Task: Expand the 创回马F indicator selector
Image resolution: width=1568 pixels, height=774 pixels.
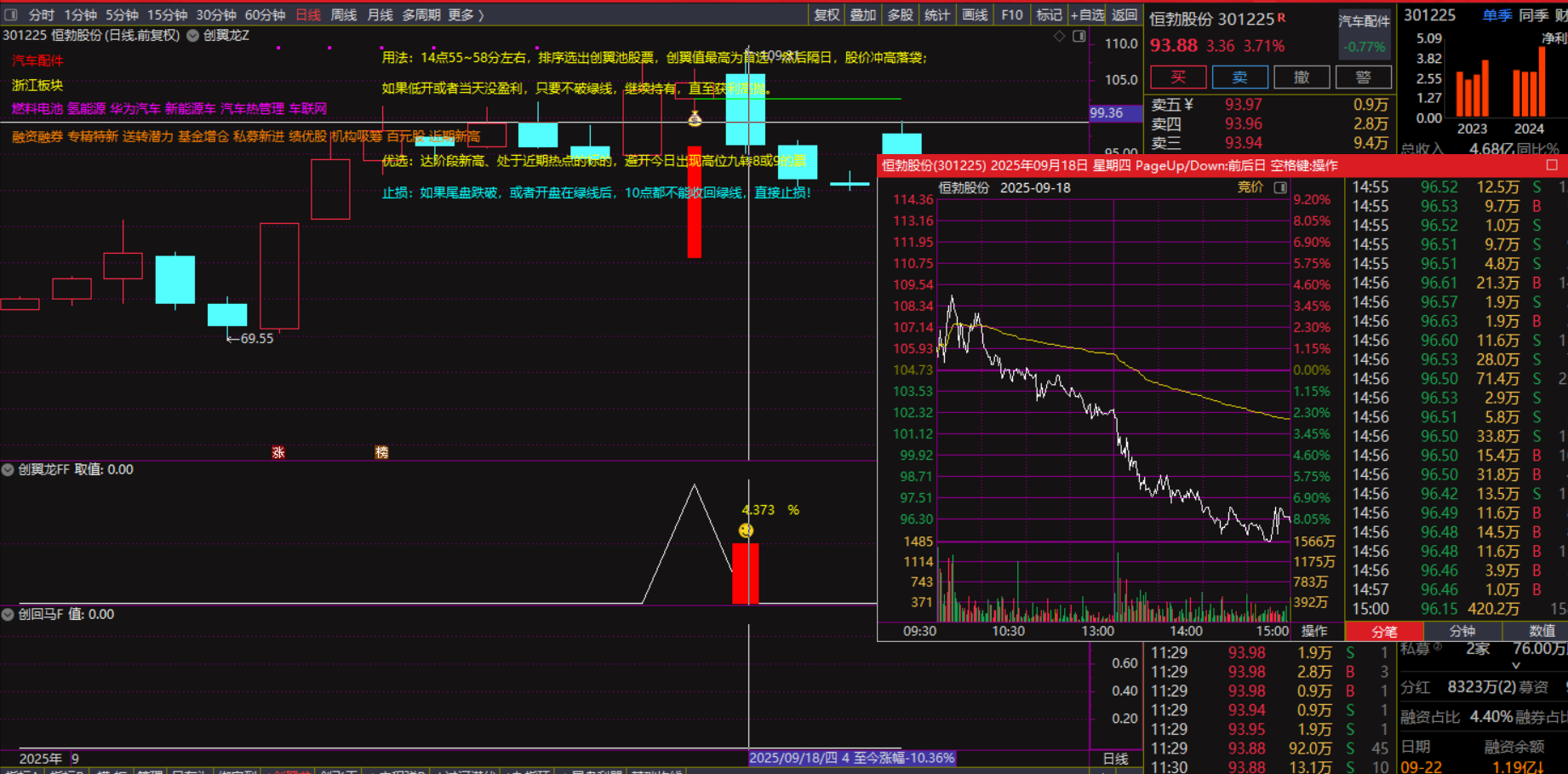Action: click(x=8, y=614)
